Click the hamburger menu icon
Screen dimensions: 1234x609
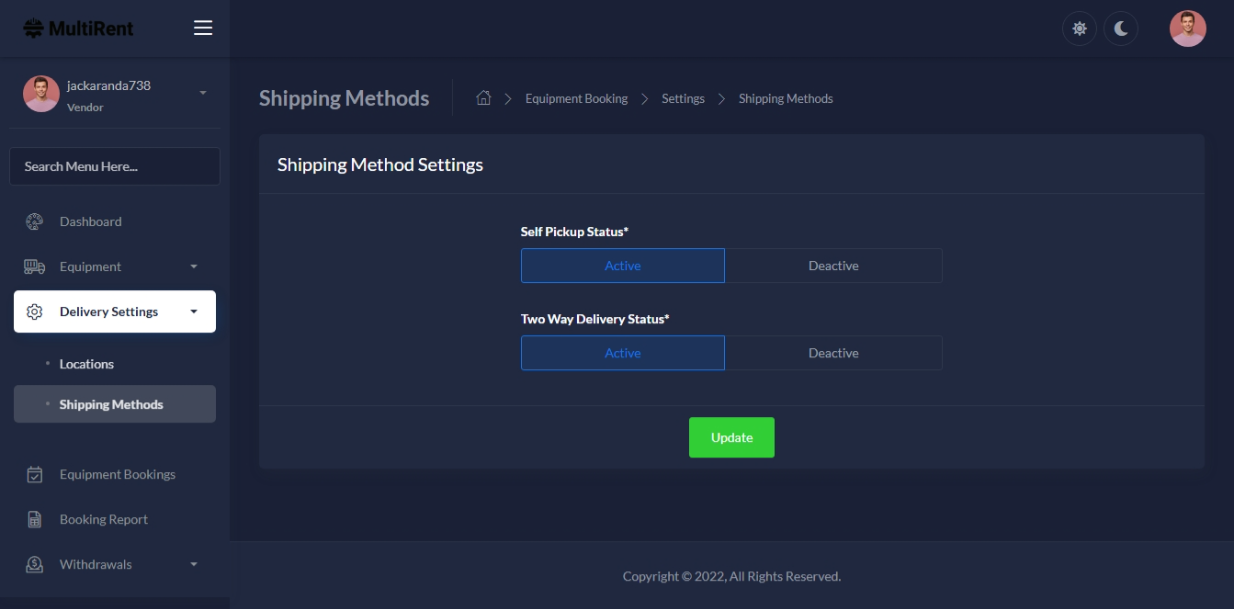[x=203, y=28]
